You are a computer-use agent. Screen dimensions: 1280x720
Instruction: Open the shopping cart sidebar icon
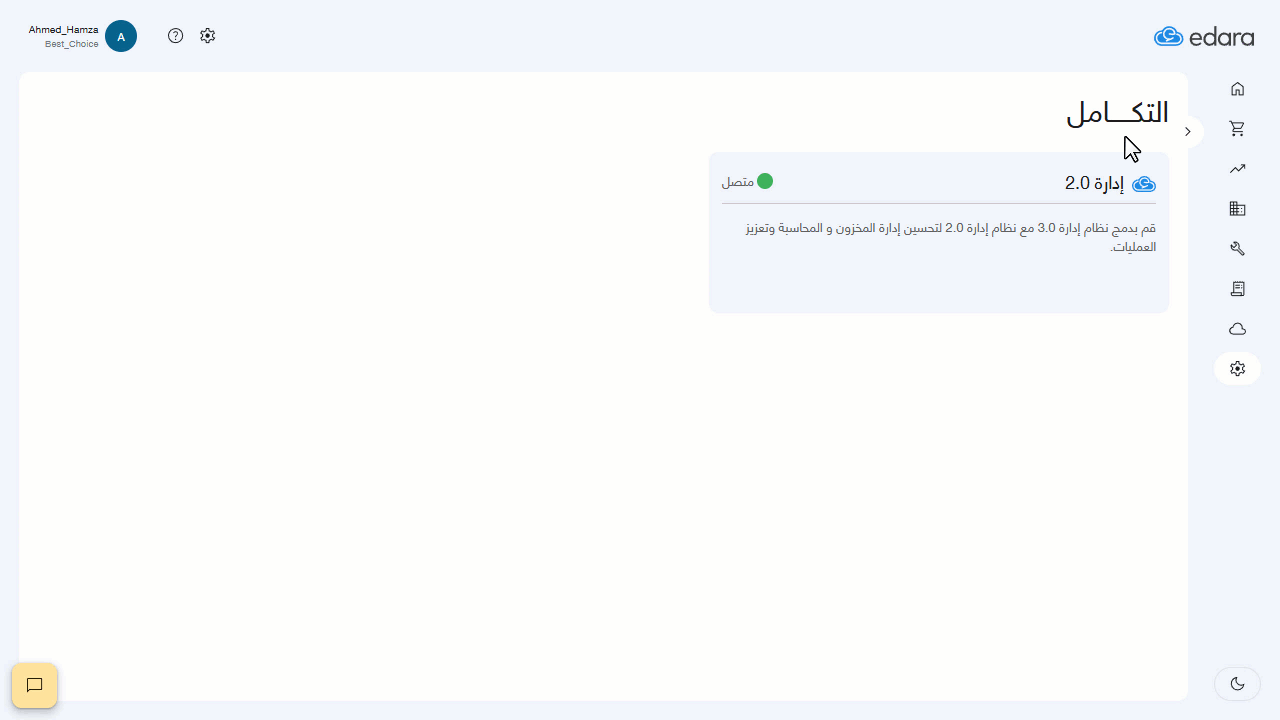coord(1237,129)
